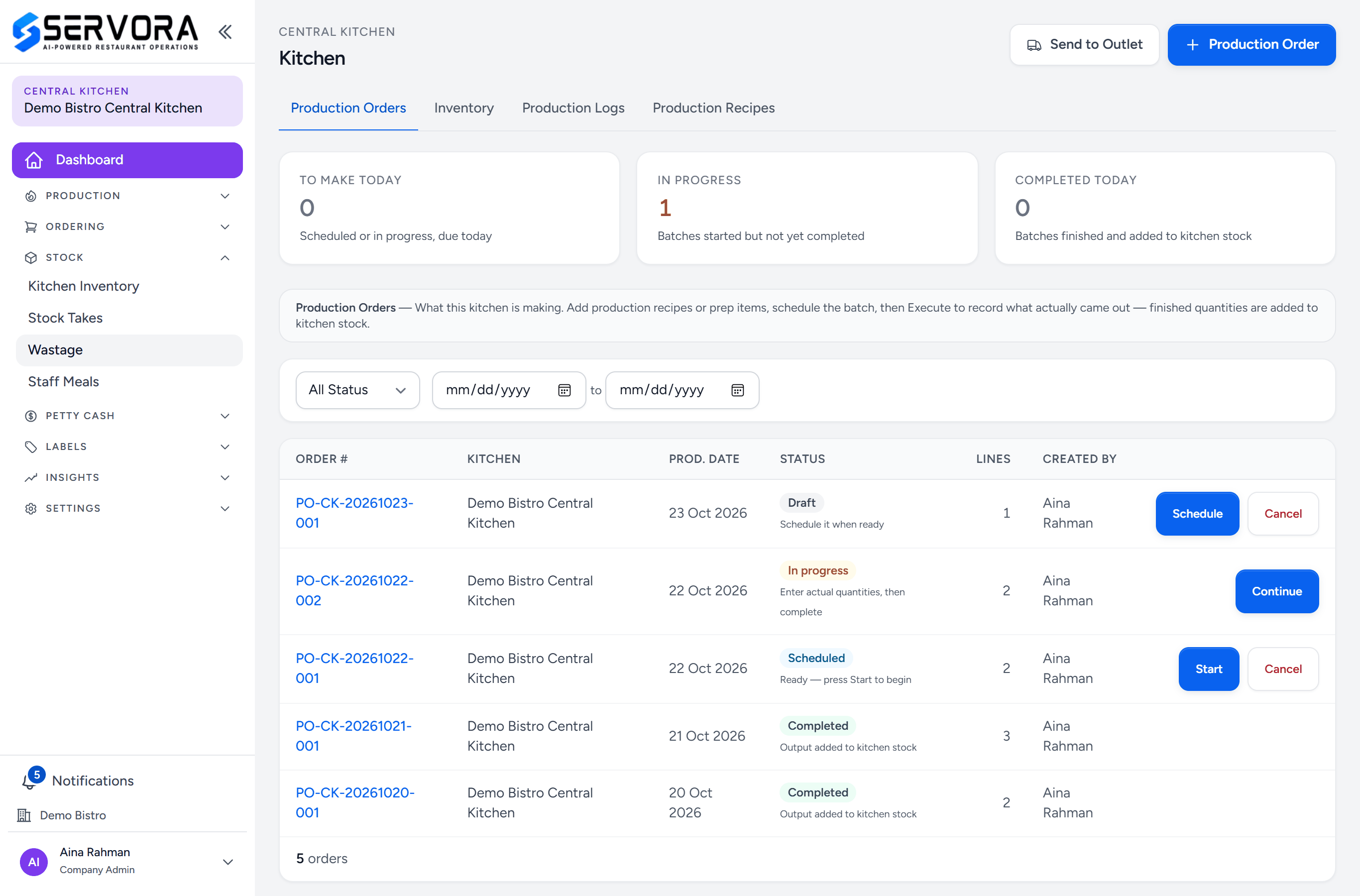This screenshot has width=1360, height=896.
Task: Click the Production Order button
Action: (x=1251, y=45)
